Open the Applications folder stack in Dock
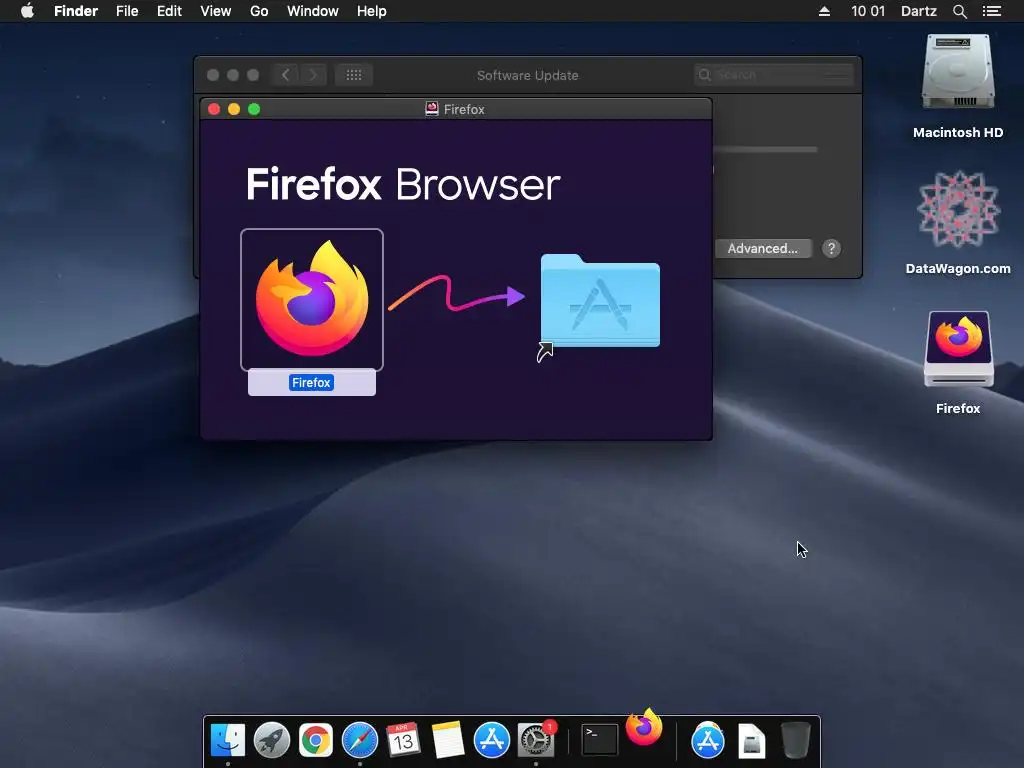This screenshot has width=1024, height=768. (708, 740)
